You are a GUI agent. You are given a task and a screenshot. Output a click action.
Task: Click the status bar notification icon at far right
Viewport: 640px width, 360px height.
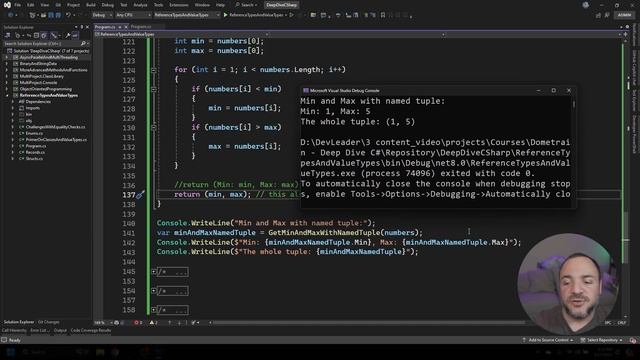click(x=633, y=340)
